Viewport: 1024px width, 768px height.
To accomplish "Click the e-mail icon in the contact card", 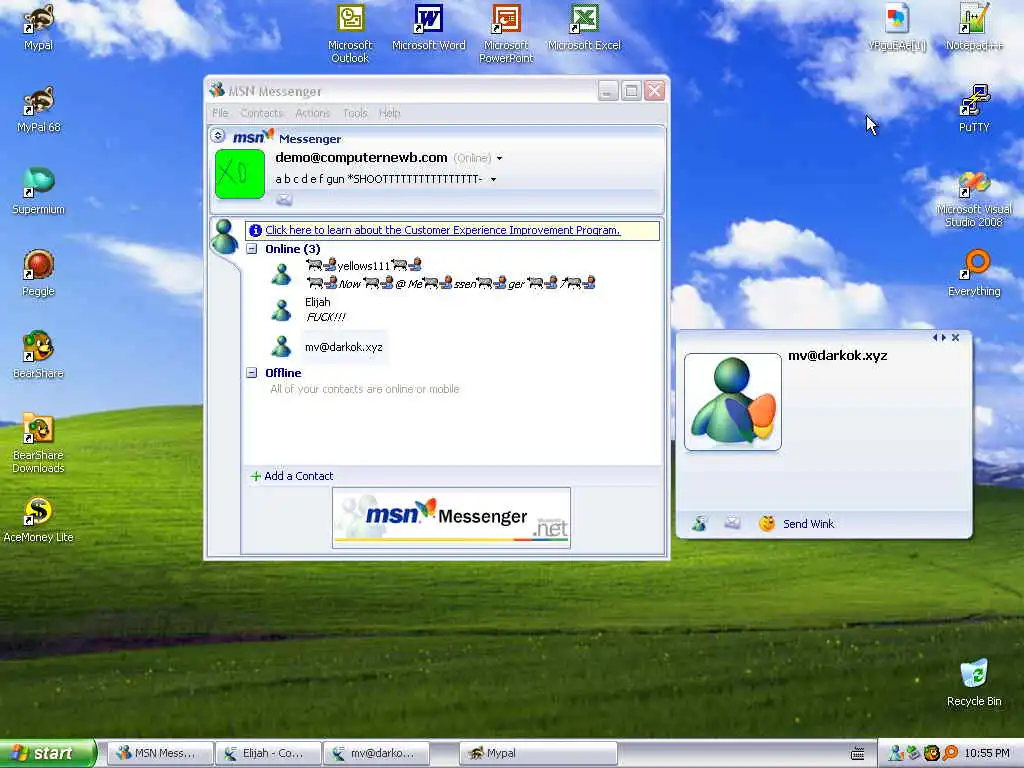I will [732, 522].
